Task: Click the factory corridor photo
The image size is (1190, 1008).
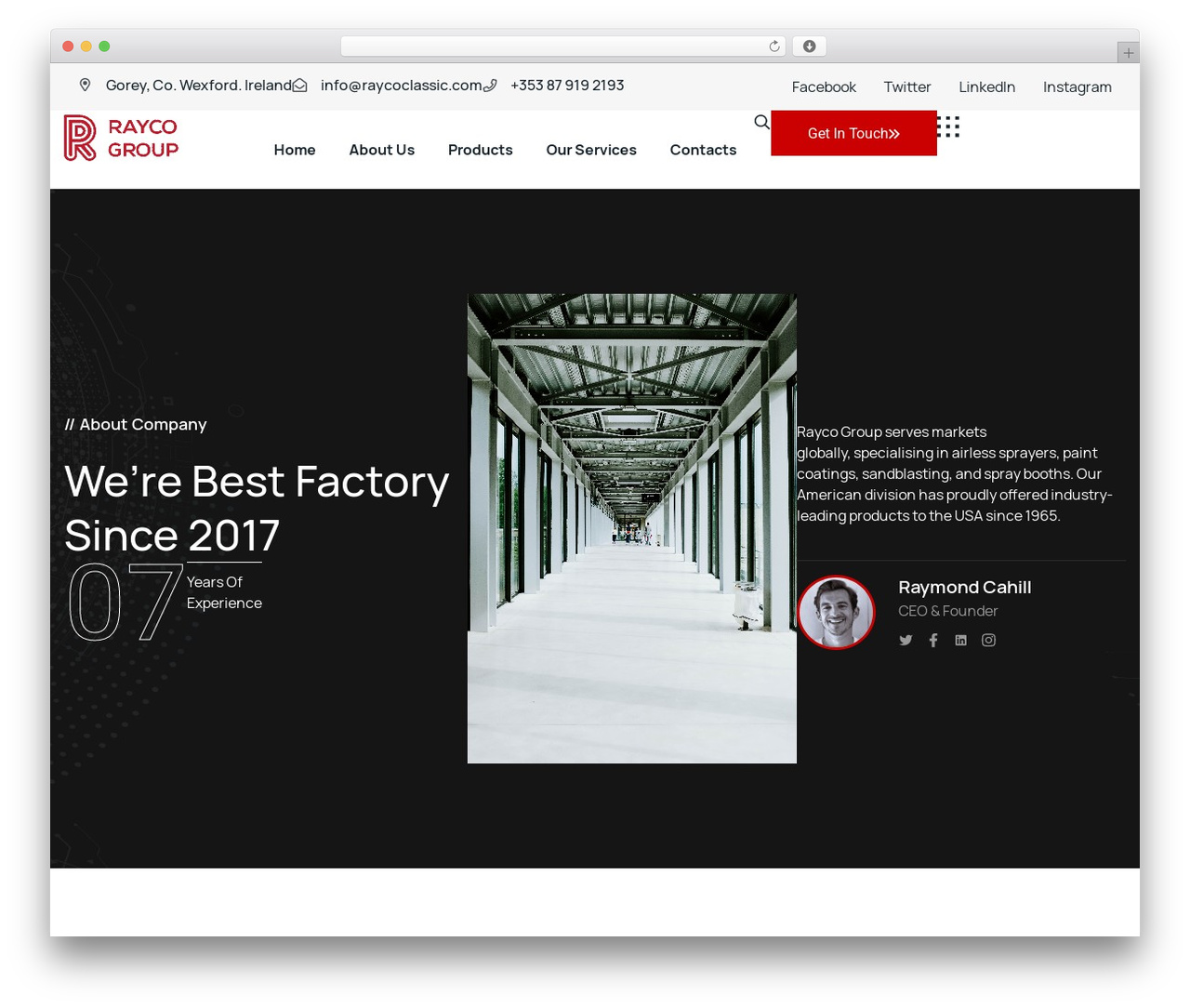Action: click(x=632, y=528)
